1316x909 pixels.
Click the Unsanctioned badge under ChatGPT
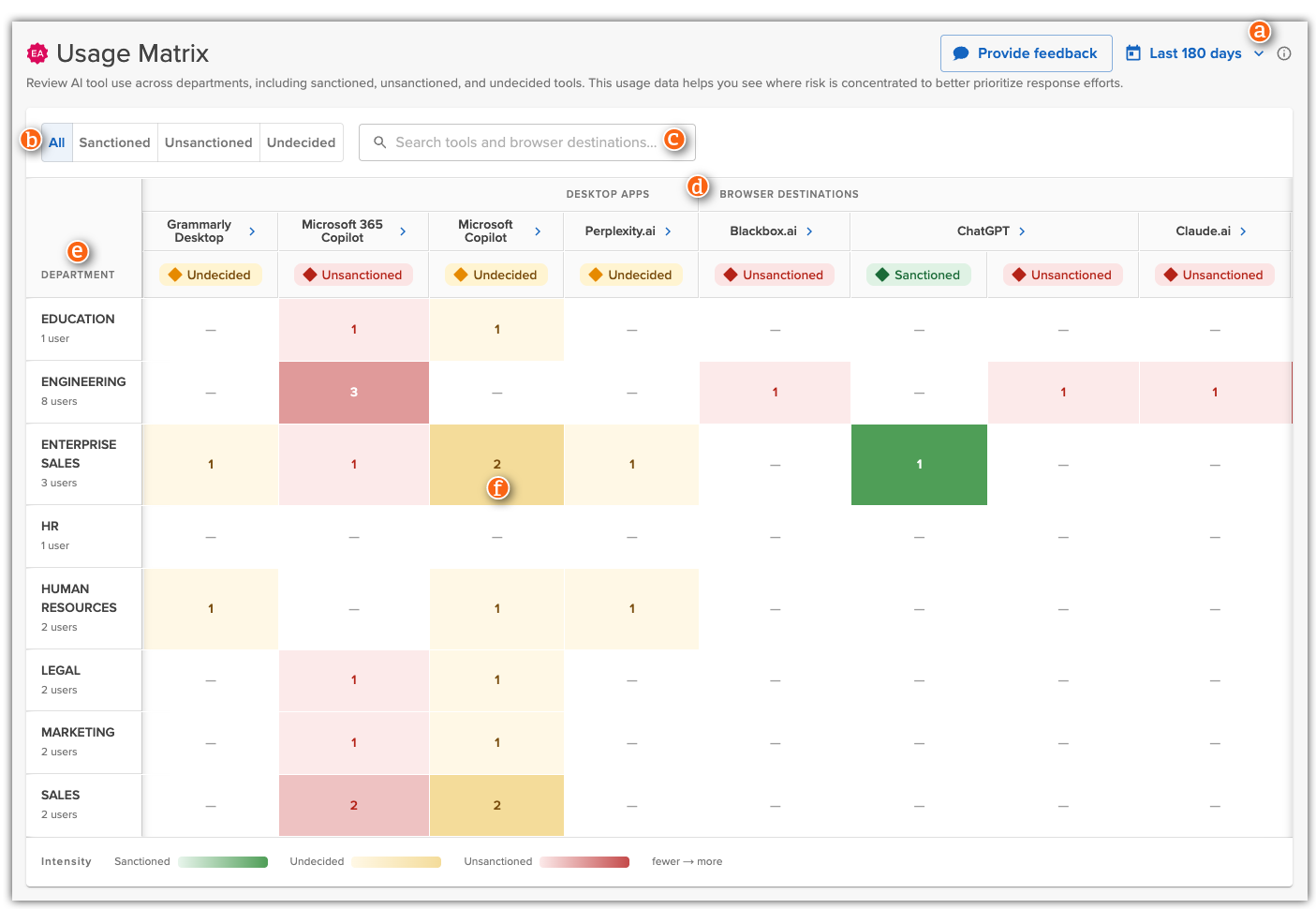[1063, 275]
